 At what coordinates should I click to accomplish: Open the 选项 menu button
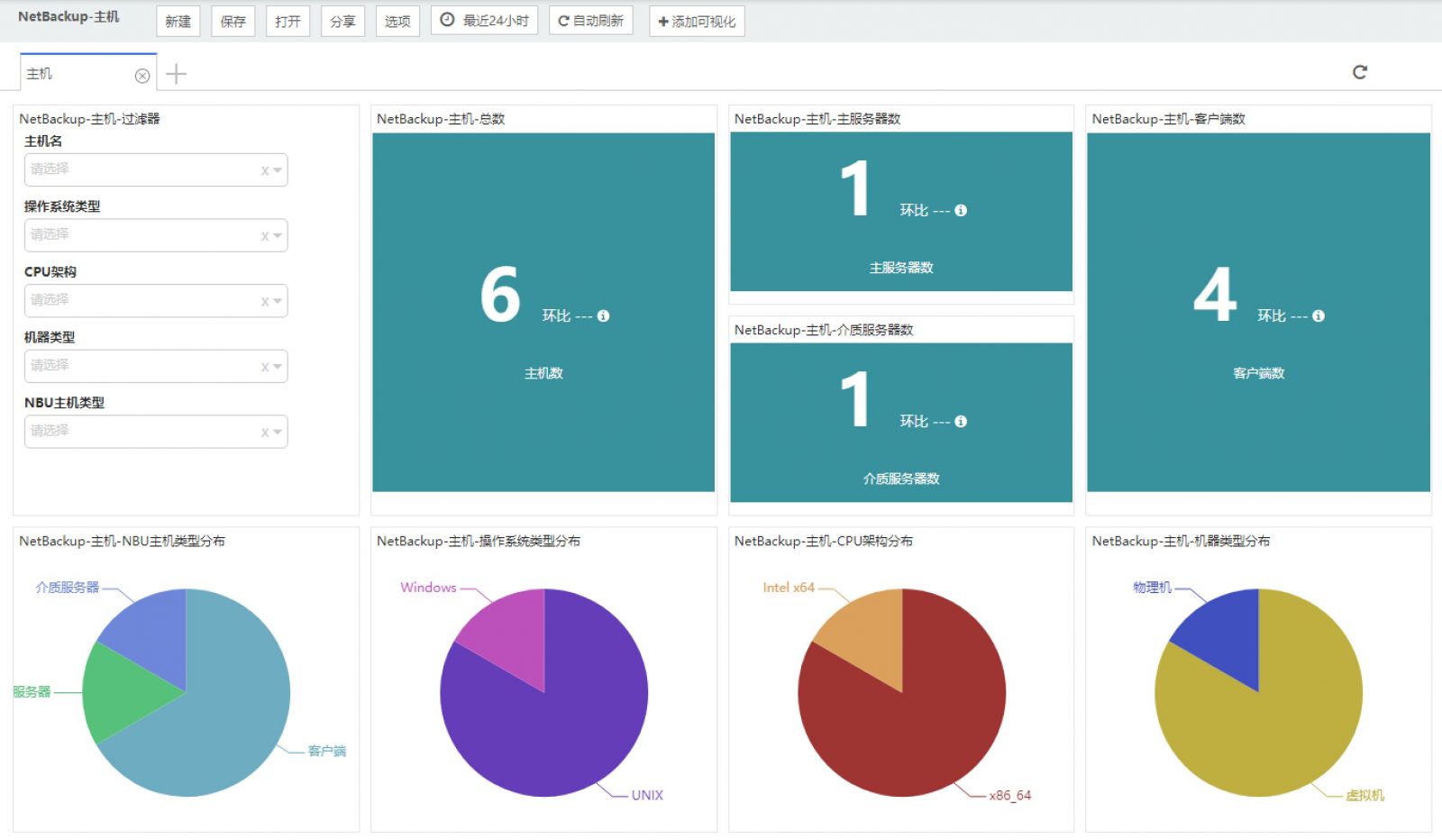coord(397,21)
